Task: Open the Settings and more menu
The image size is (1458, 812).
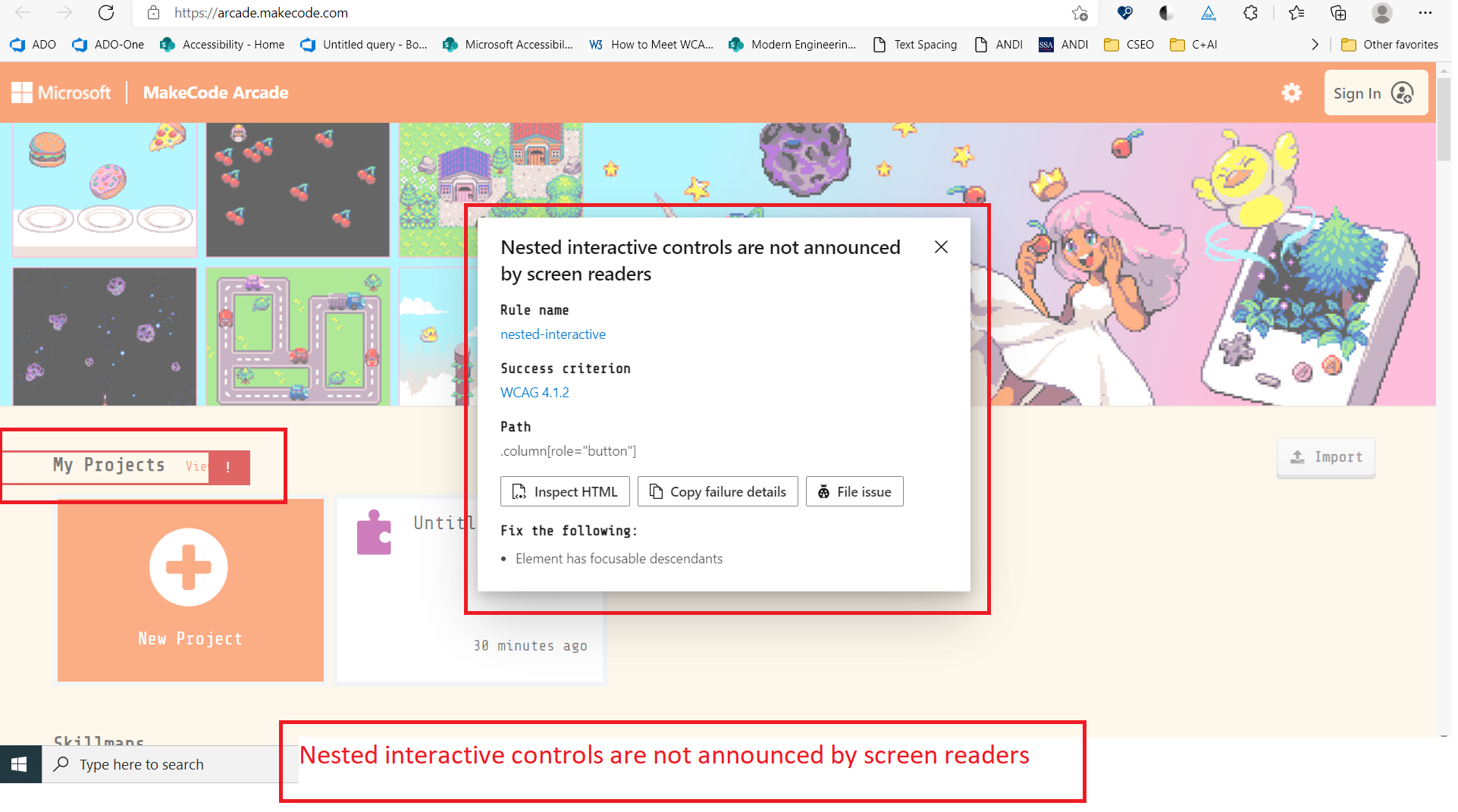Action: pyautogui.click(x=1427, y=13)
